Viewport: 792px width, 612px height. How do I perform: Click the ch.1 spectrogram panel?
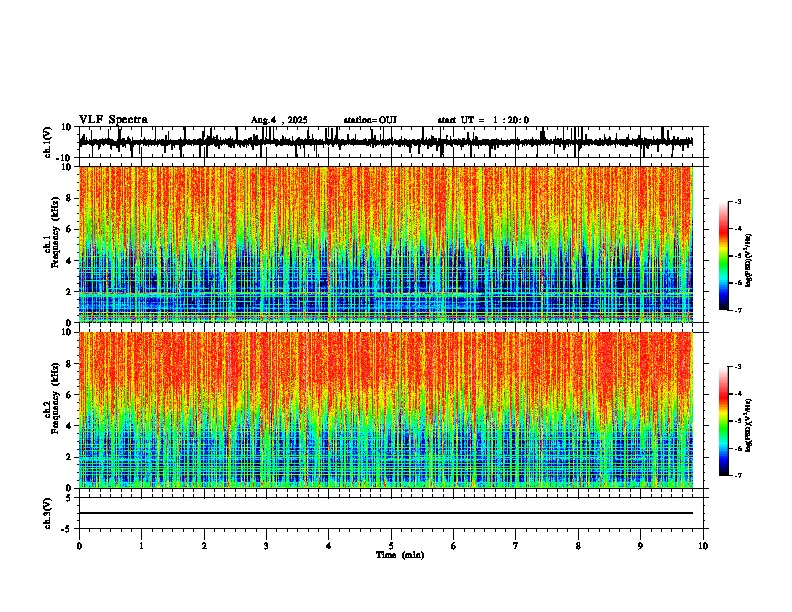pyautogui.click(x=385, y=244)
